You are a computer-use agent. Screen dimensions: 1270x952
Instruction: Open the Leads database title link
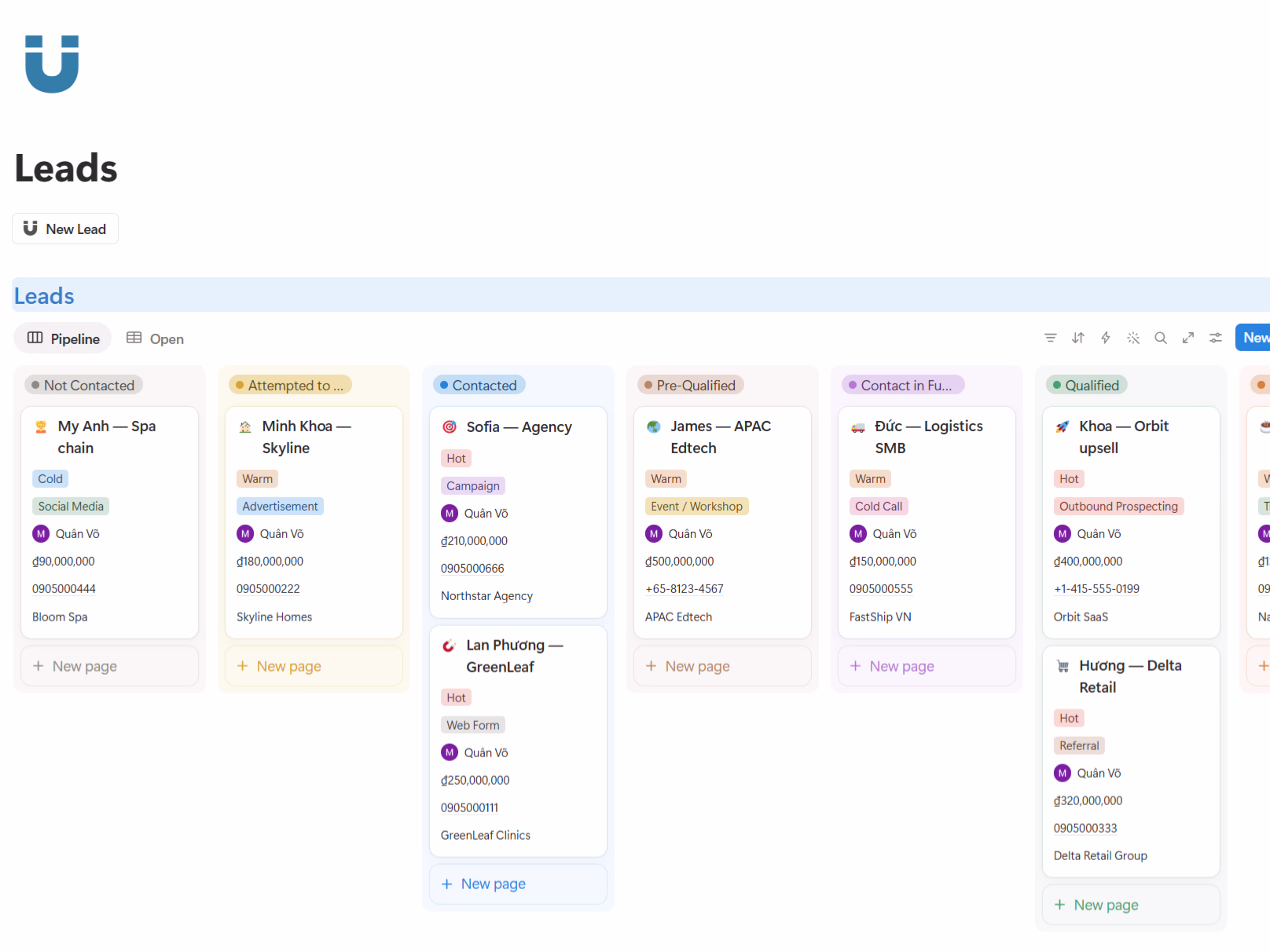44,296
